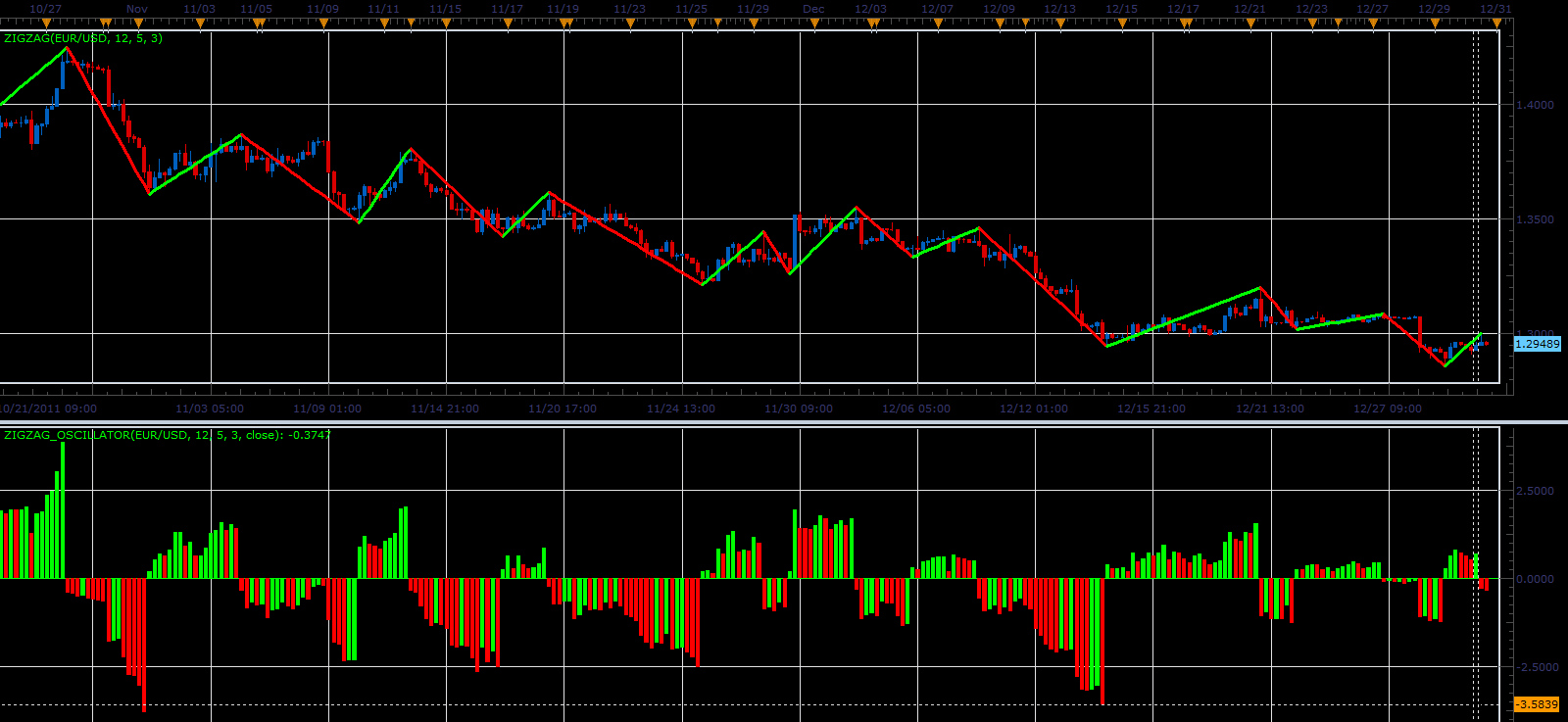This screenshot has height=722, width=1568.
Task: Select the orange triangle marker below 11/09
Action: click(322, 24)
